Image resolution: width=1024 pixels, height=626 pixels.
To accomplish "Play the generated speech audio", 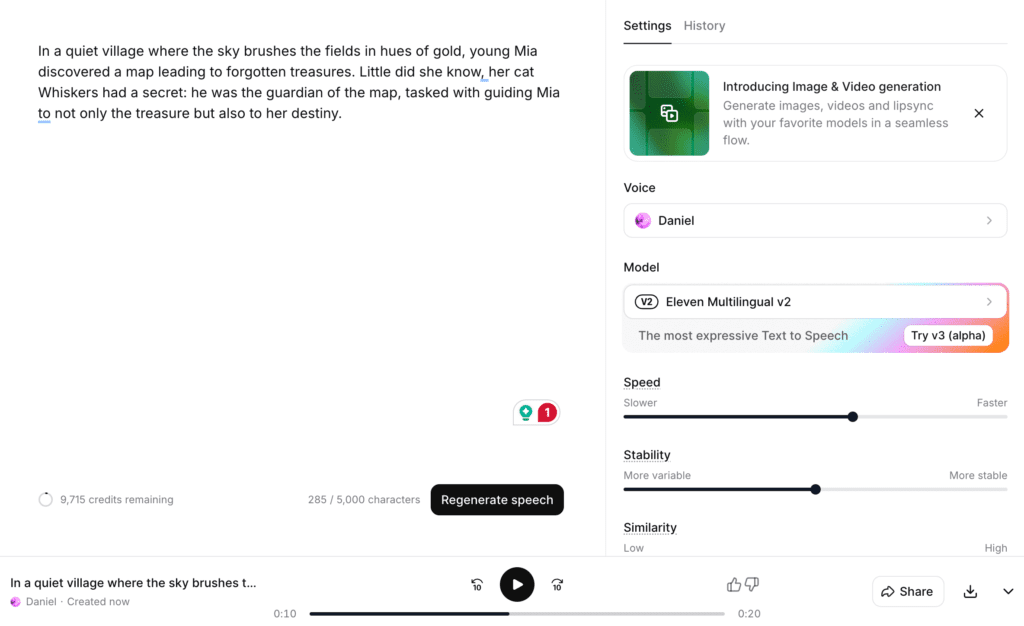I will pos(517,584).
